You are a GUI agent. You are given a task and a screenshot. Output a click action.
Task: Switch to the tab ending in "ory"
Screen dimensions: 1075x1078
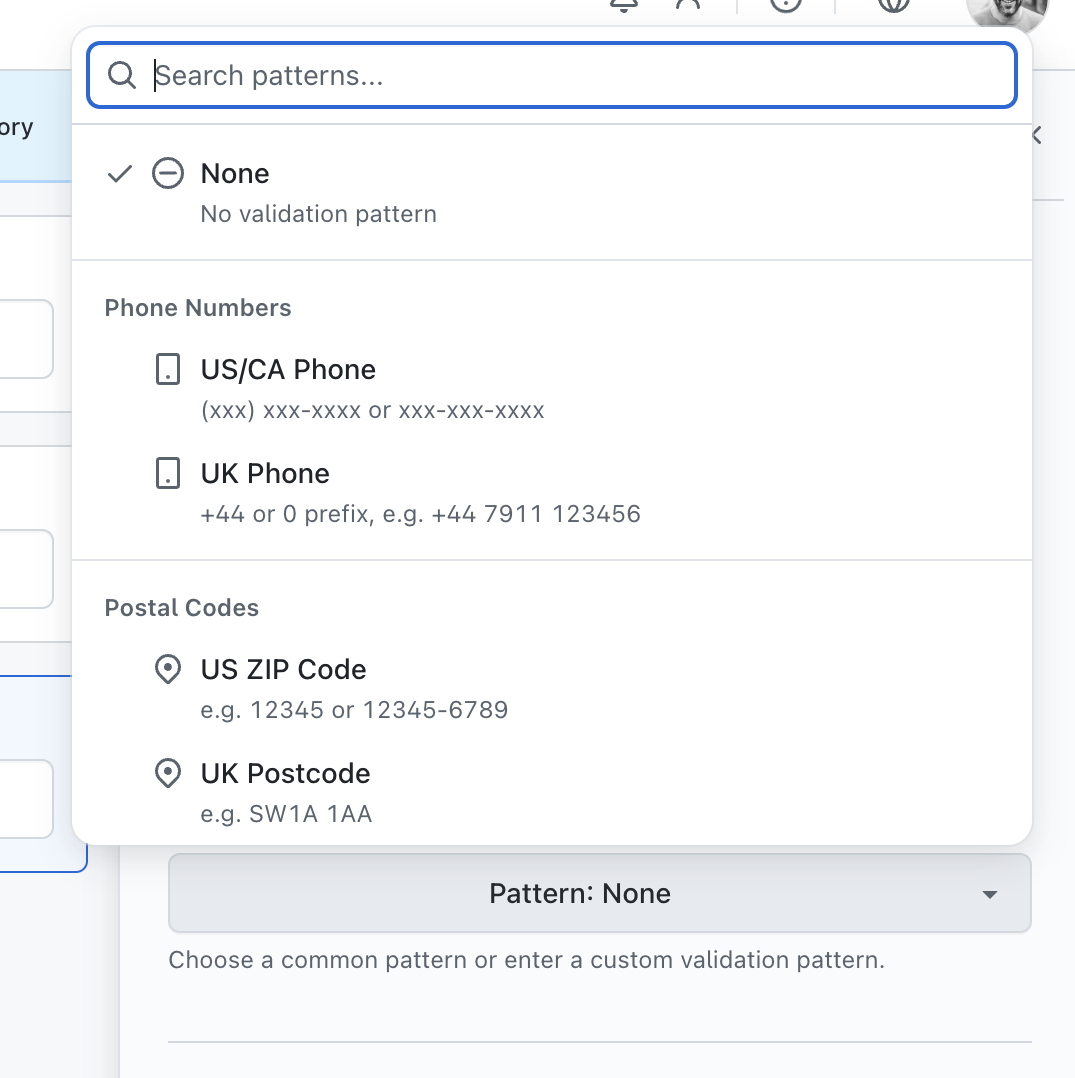point(17,128)
